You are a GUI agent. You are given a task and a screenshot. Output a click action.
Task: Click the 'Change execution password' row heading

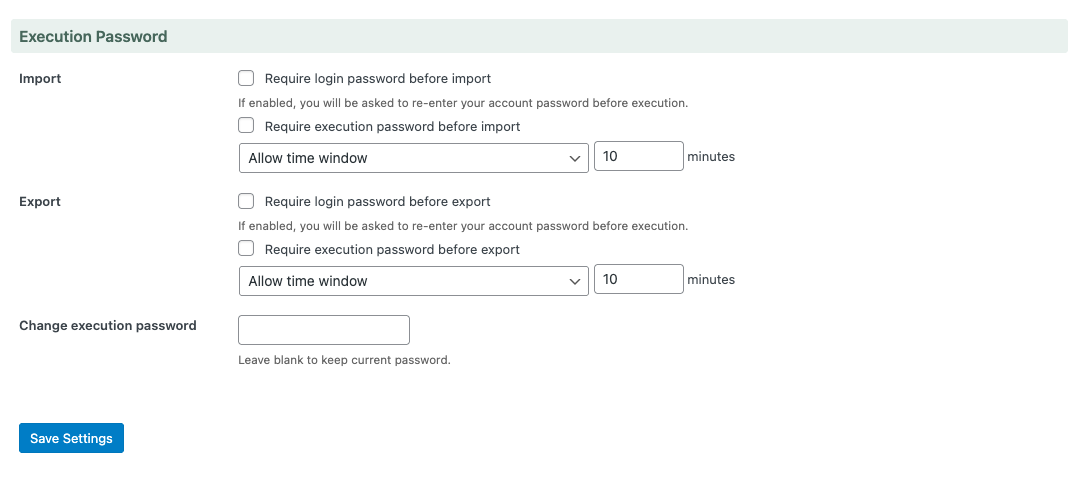pyautogui.click(x=108, y=326)
